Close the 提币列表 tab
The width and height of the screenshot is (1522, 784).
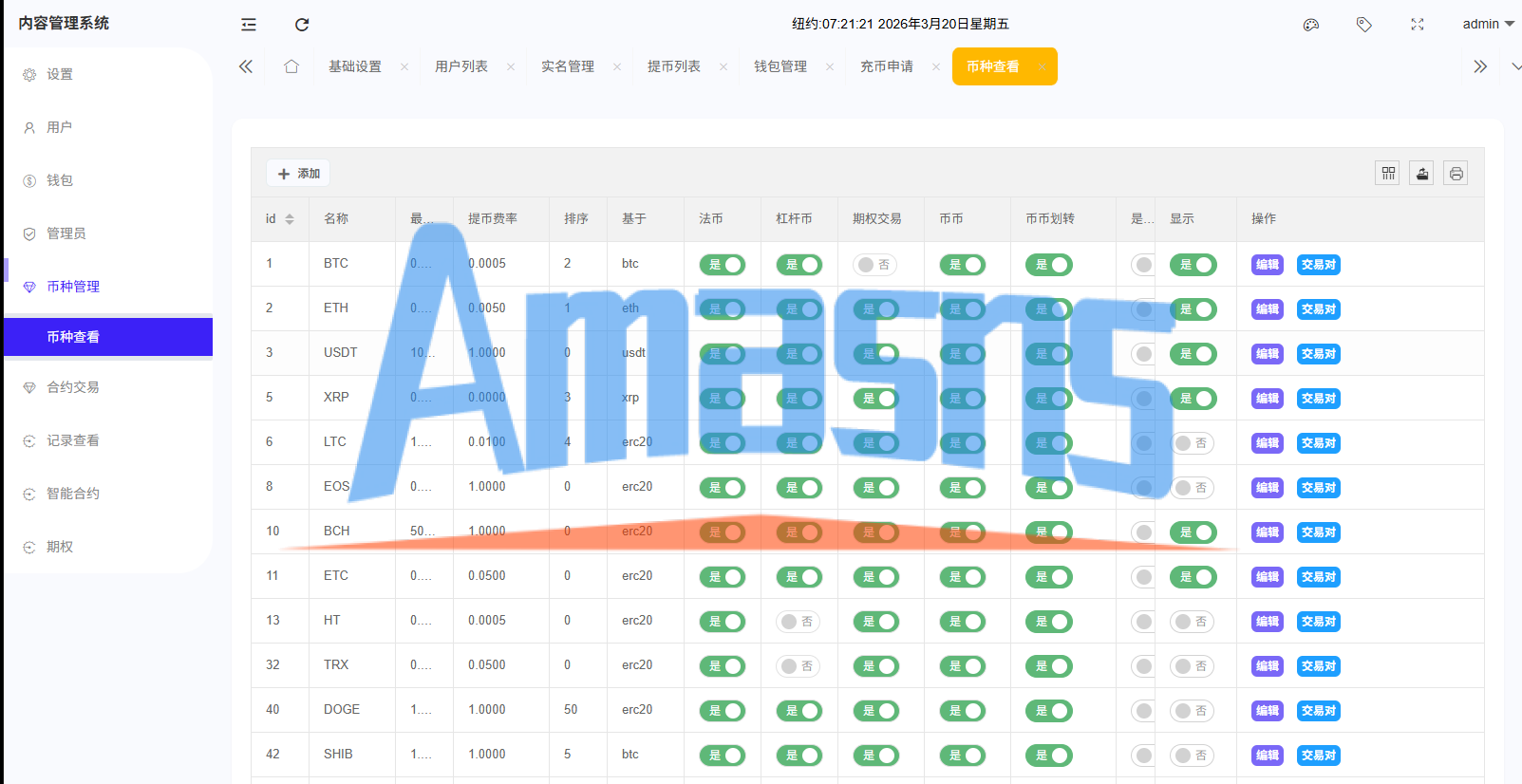(x=723, y=66)
